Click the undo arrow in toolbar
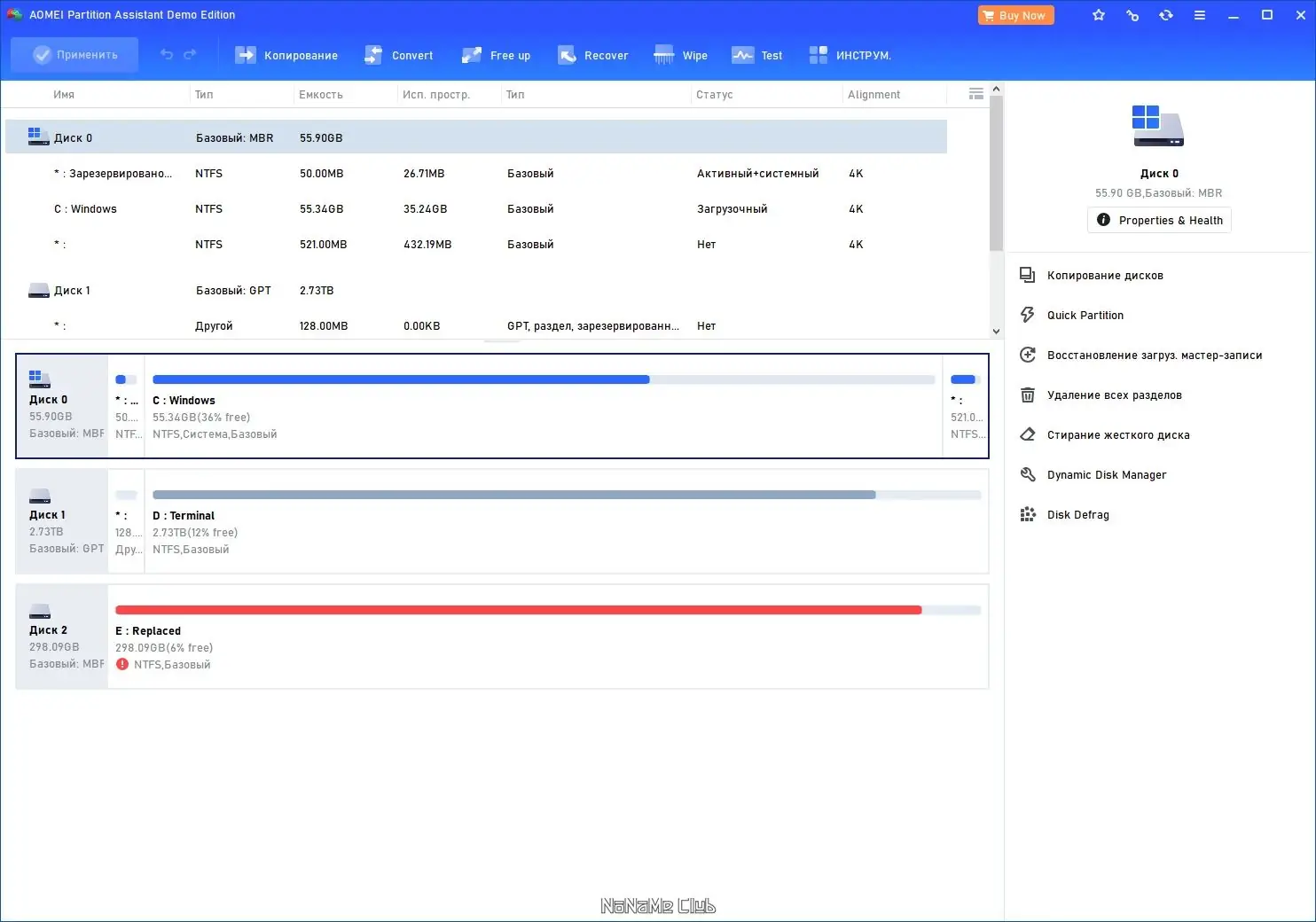 (x=167, y=55)
